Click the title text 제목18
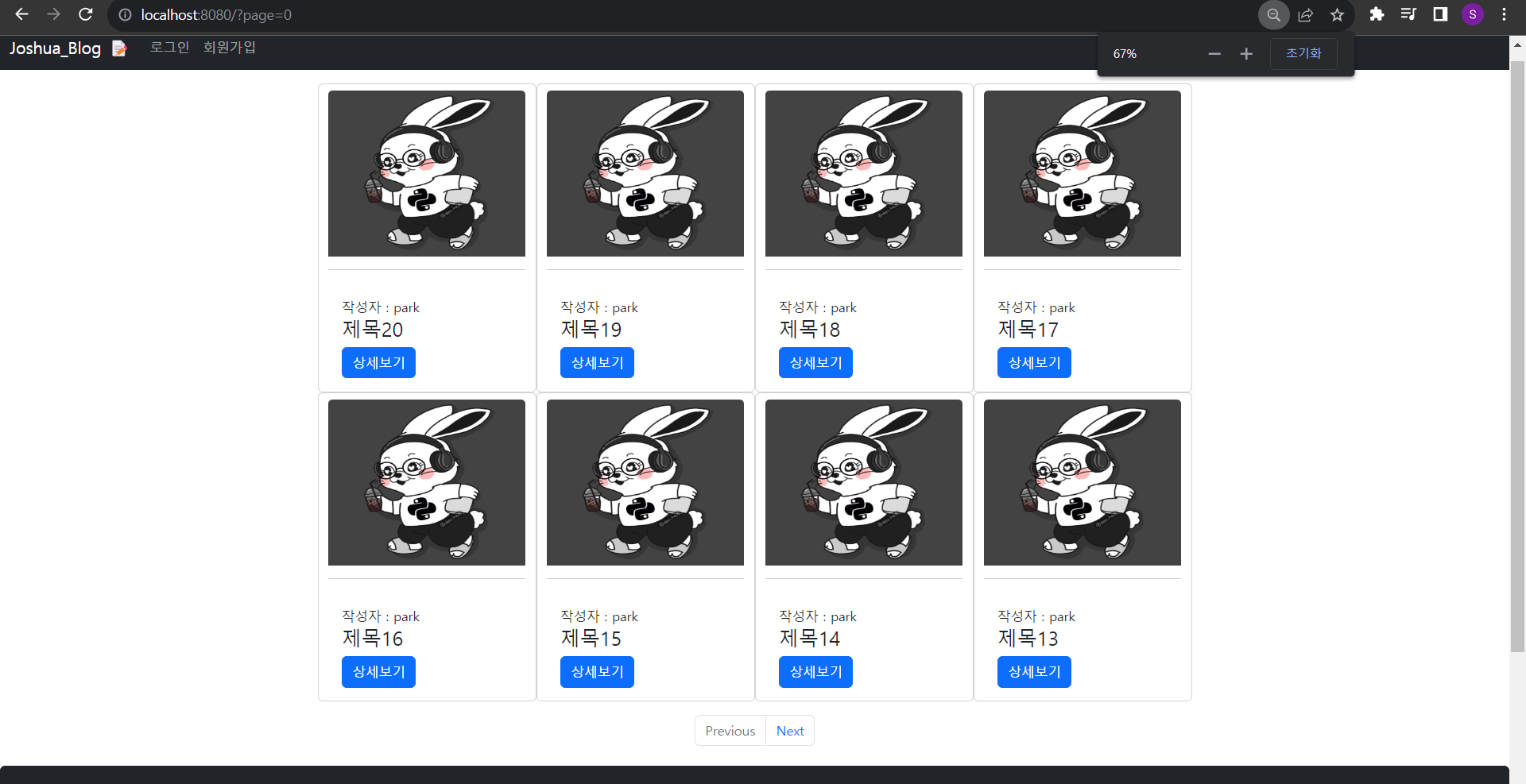 pyautogui.click(x=810, y=329)
